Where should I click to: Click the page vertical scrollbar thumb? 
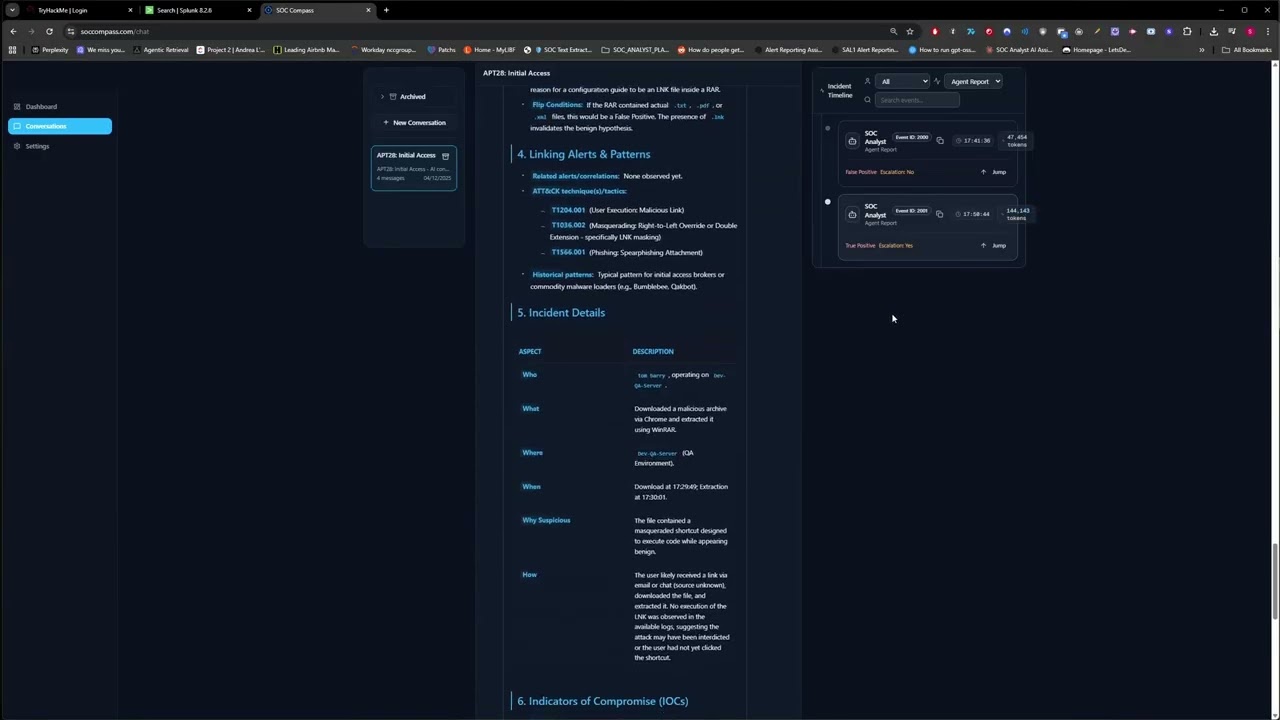coord(1275,570)
